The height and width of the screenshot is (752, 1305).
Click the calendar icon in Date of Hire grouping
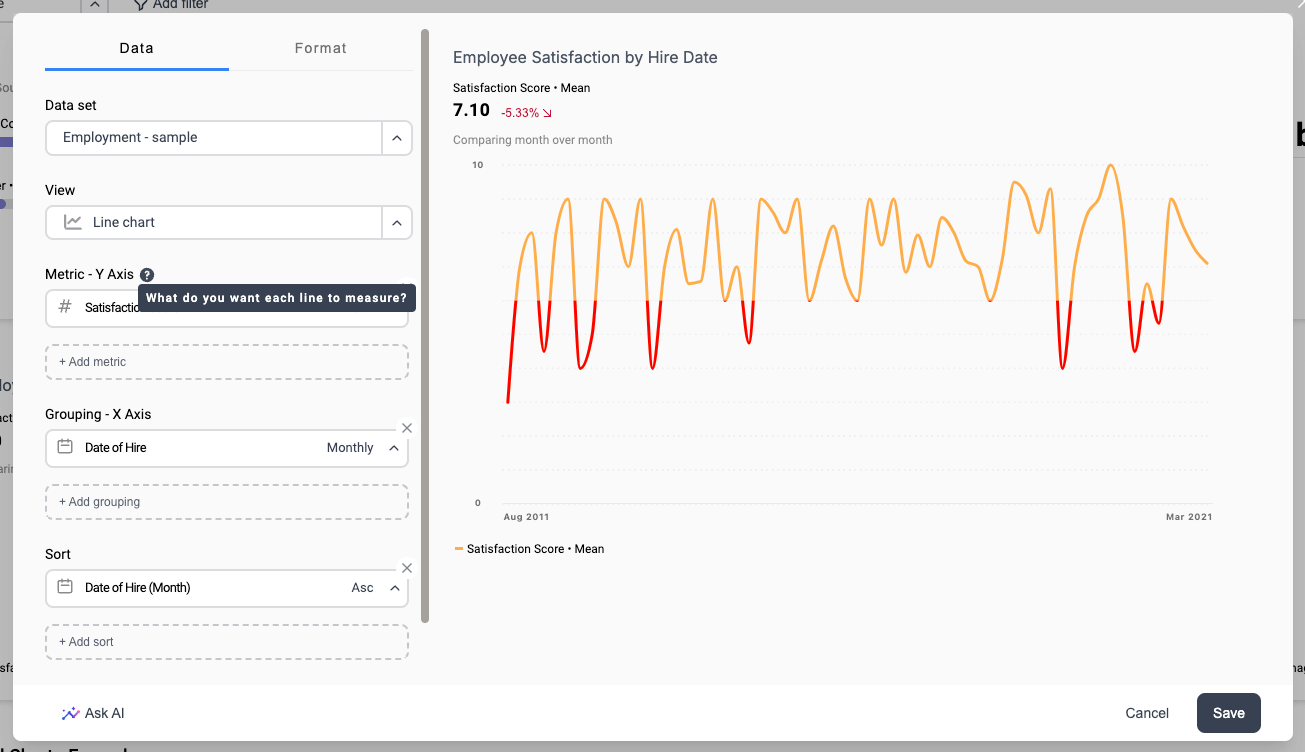[65, 447]
